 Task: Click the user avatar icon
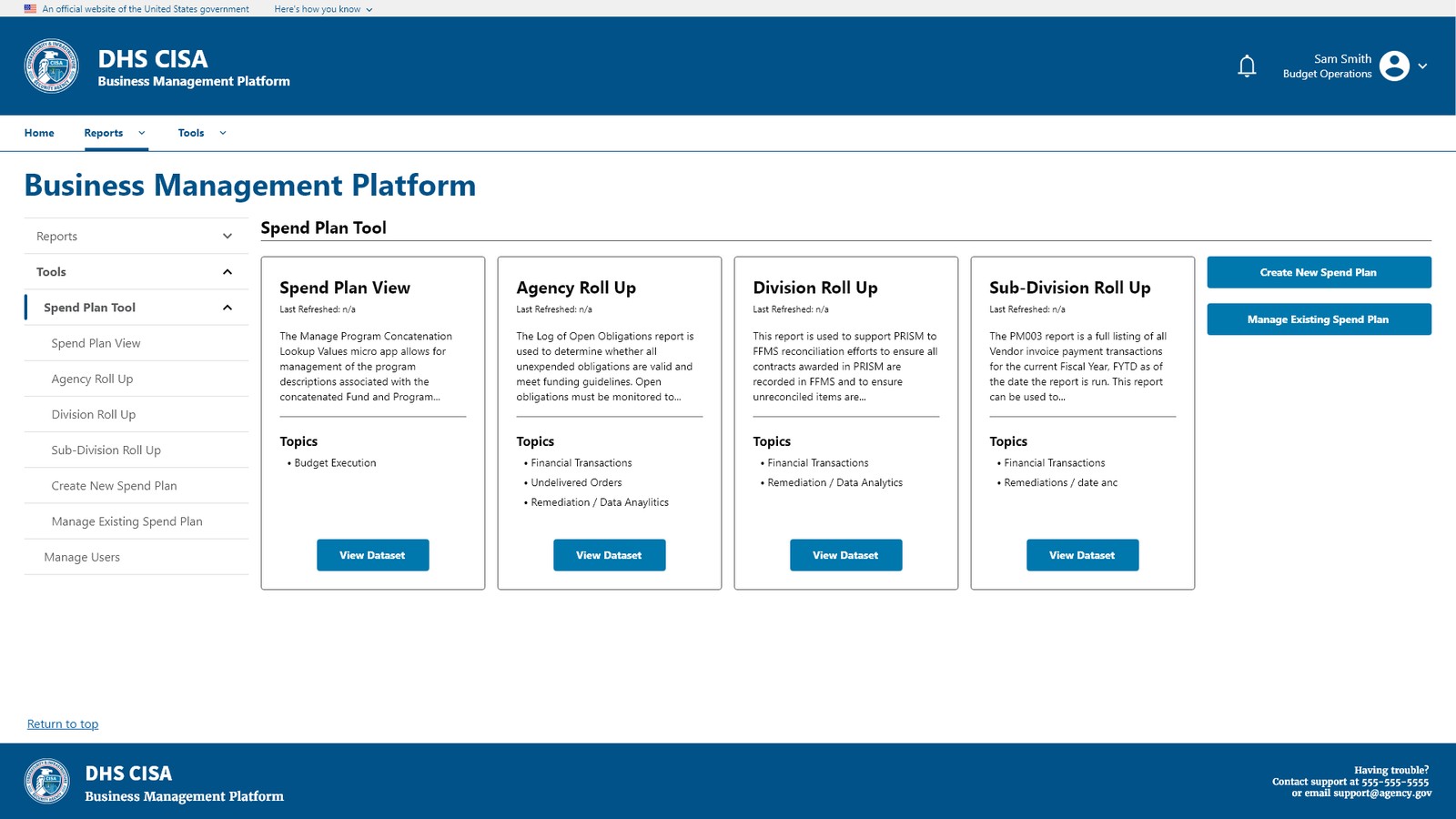point(1394,66)
